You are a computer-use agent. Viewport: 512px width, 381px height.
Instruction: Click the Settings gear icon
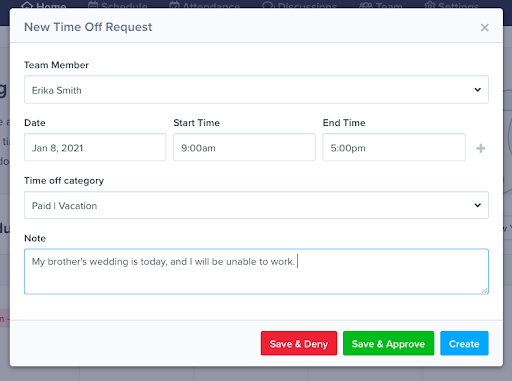point(430,5)
